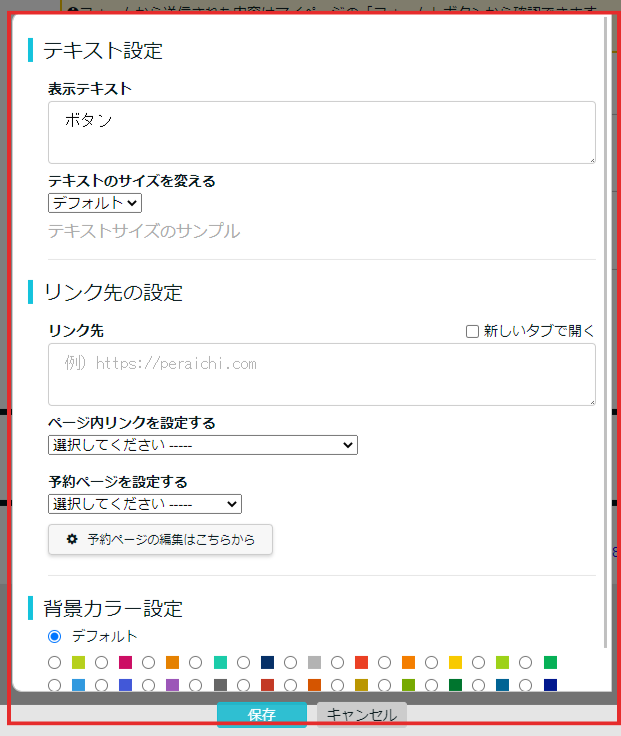Click the キャンセル button
The image size is (621, 736).
point(362,714)
